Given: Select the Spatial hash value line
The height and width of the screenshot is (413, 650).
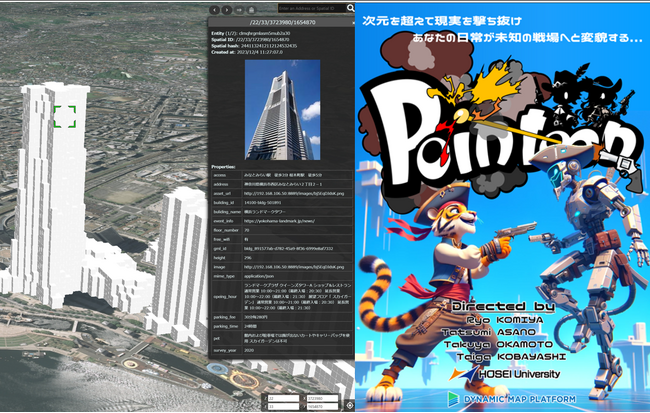Looking at the screenshot, I should [x=254, y=46].
